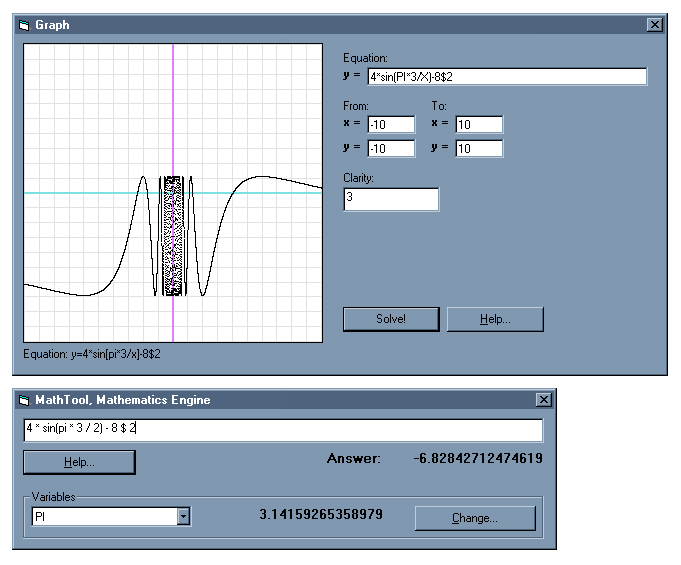Click the Answer: label
Screen dimensions: 681x565
pyautogui.click(x=354, y=459)
